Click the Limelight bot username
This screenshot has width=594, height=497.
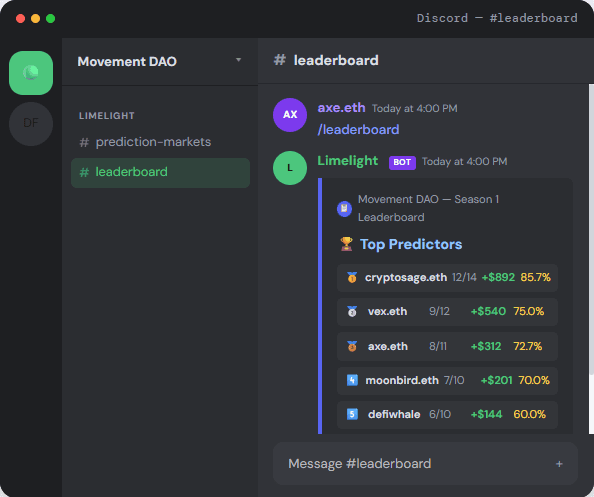[x=347, y=161]
